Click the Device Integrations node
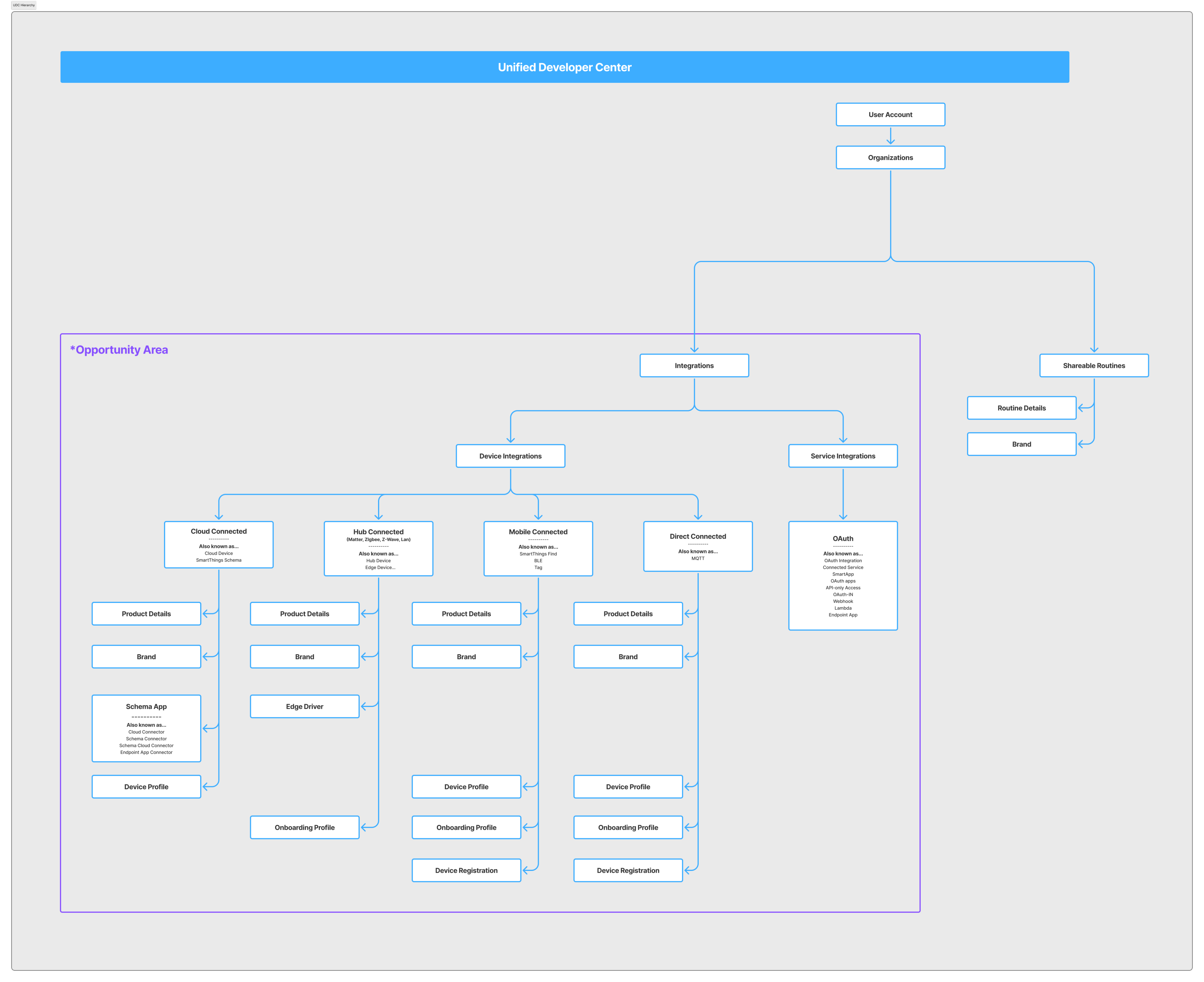Viewport: 1204px width, 982px height. click(x=510, y=456)
